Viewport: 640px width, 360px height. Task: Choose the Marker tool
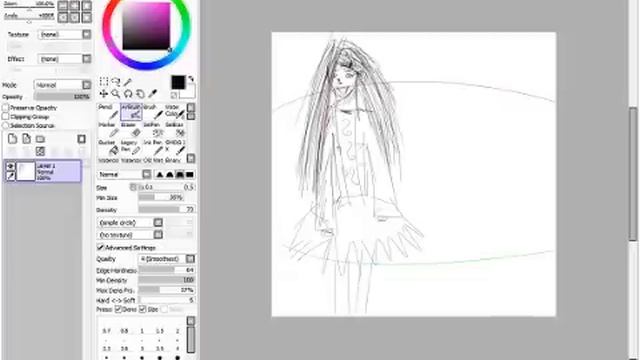tap(108, 130)
